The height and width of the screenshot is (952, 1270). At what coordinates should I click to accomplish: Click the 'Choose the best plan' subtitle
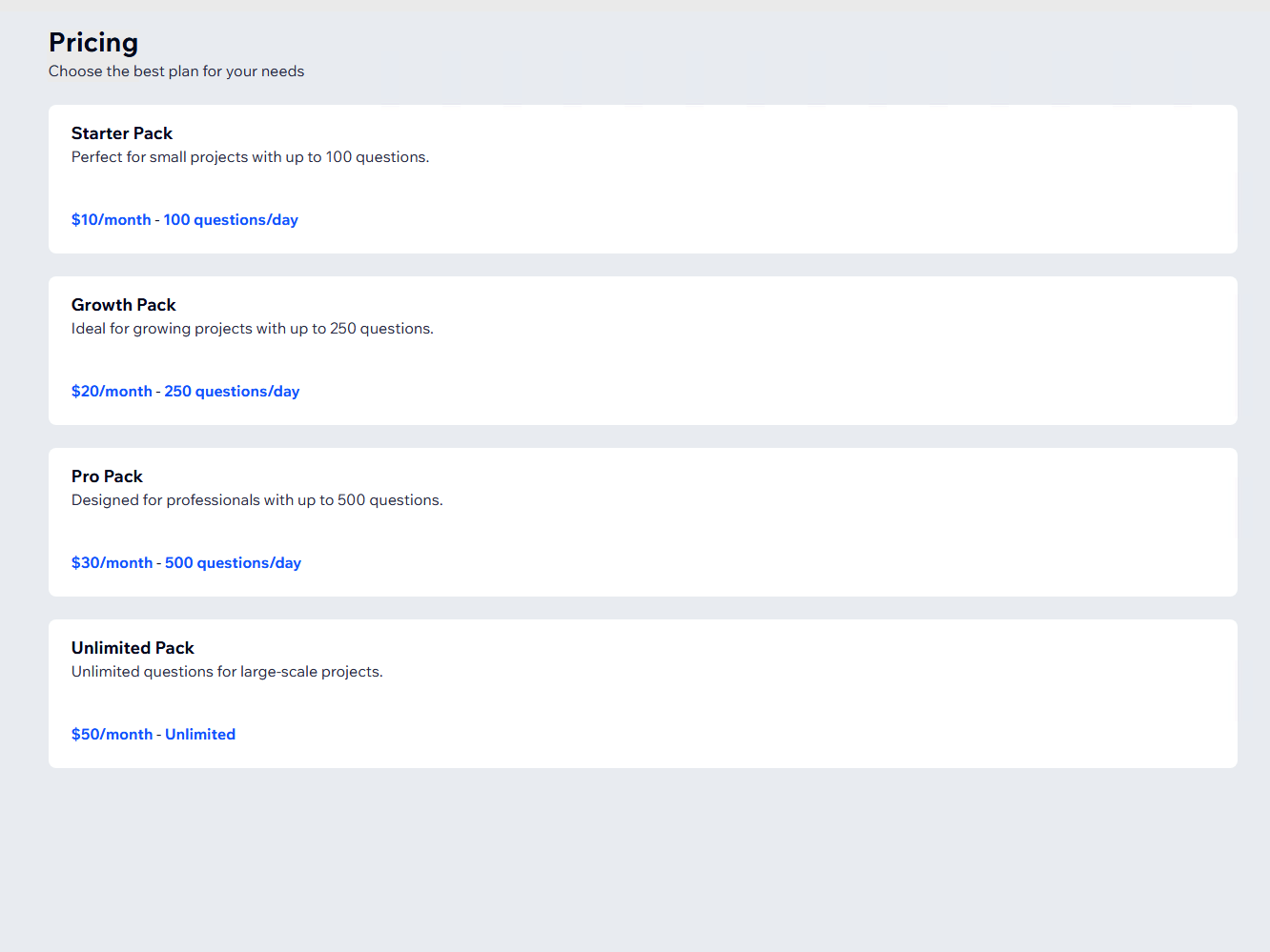[x=176, y=71]
